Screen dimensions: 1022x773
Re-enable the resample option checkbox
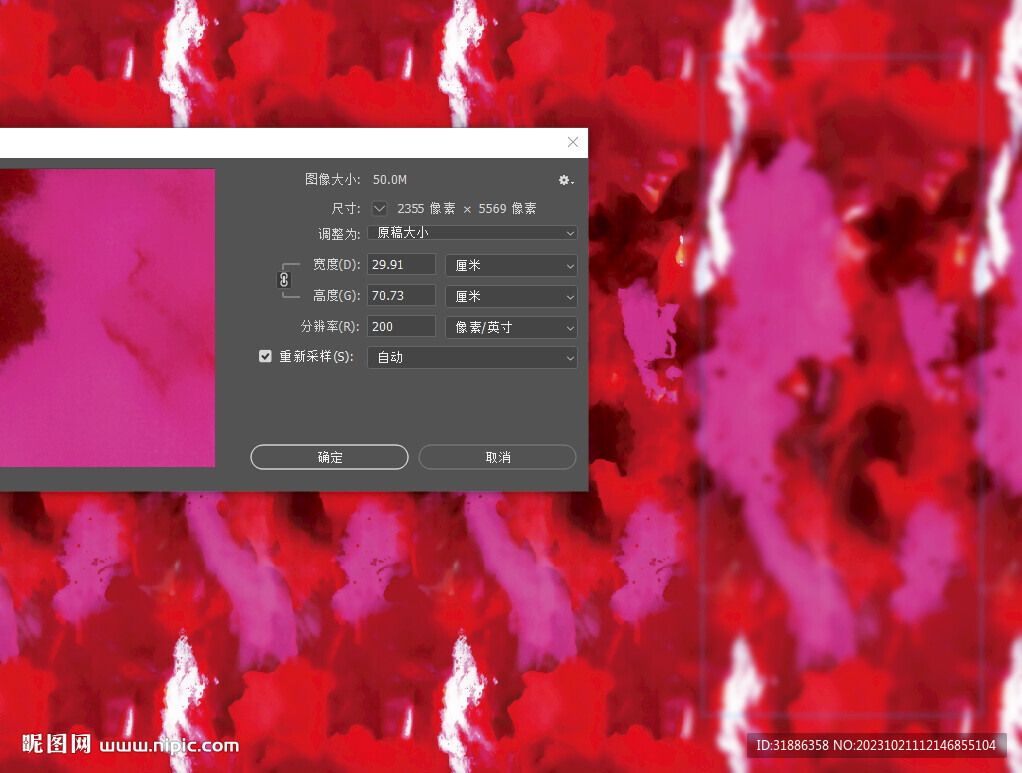click(x=265, y=356)
